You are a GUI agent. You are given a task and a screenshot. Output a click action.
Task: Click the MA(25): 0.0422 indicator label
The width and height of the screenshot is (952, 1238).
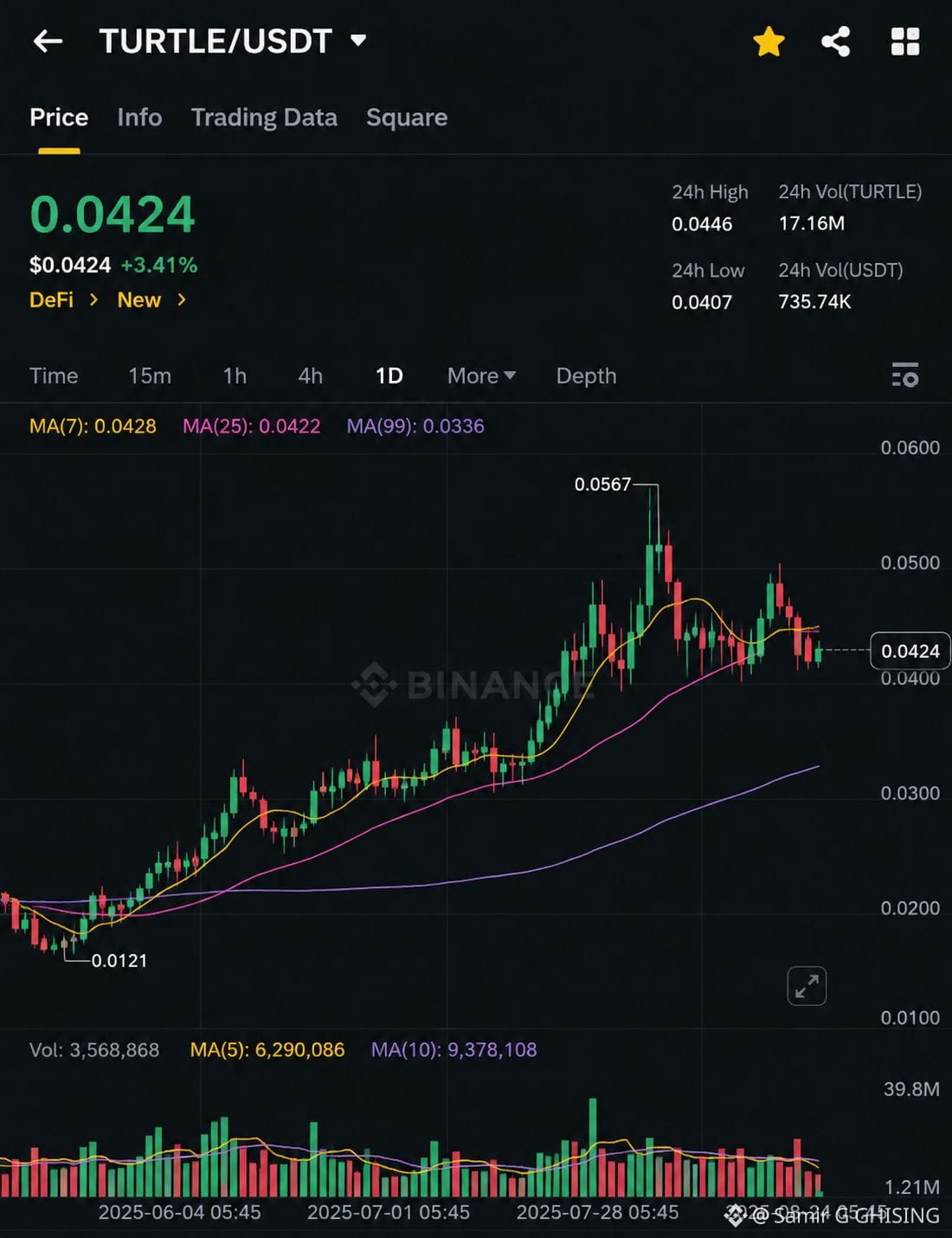click(x=251, y=426)
